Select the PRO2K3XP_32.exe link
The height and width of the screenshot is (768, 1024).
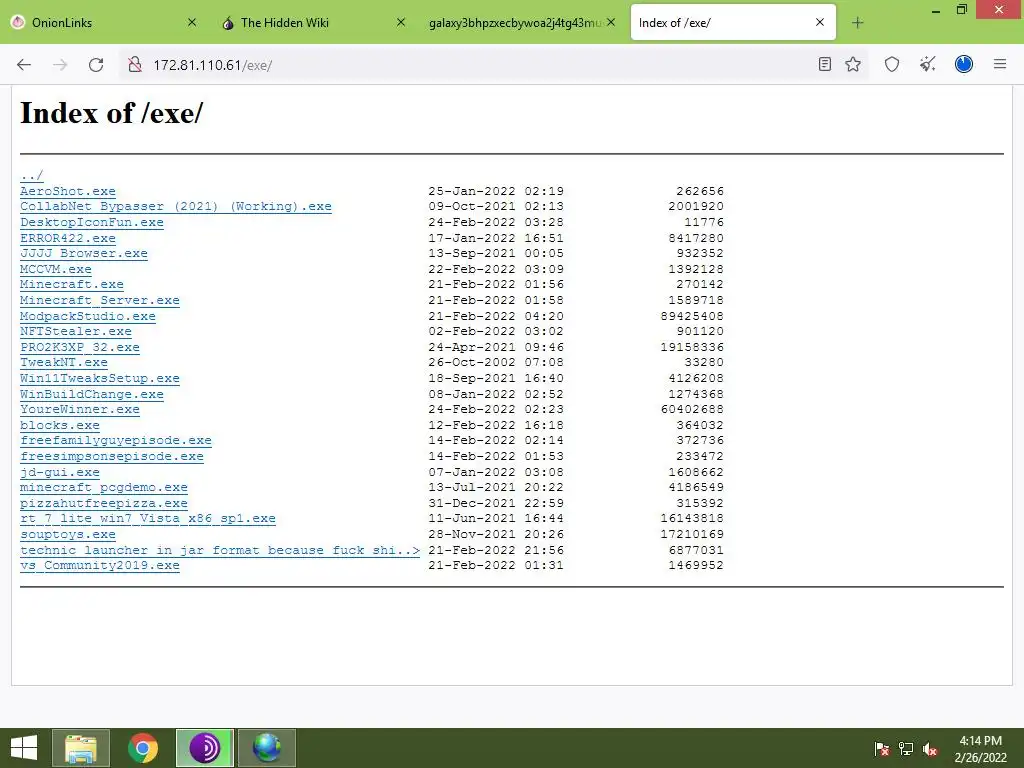point(80,347)
